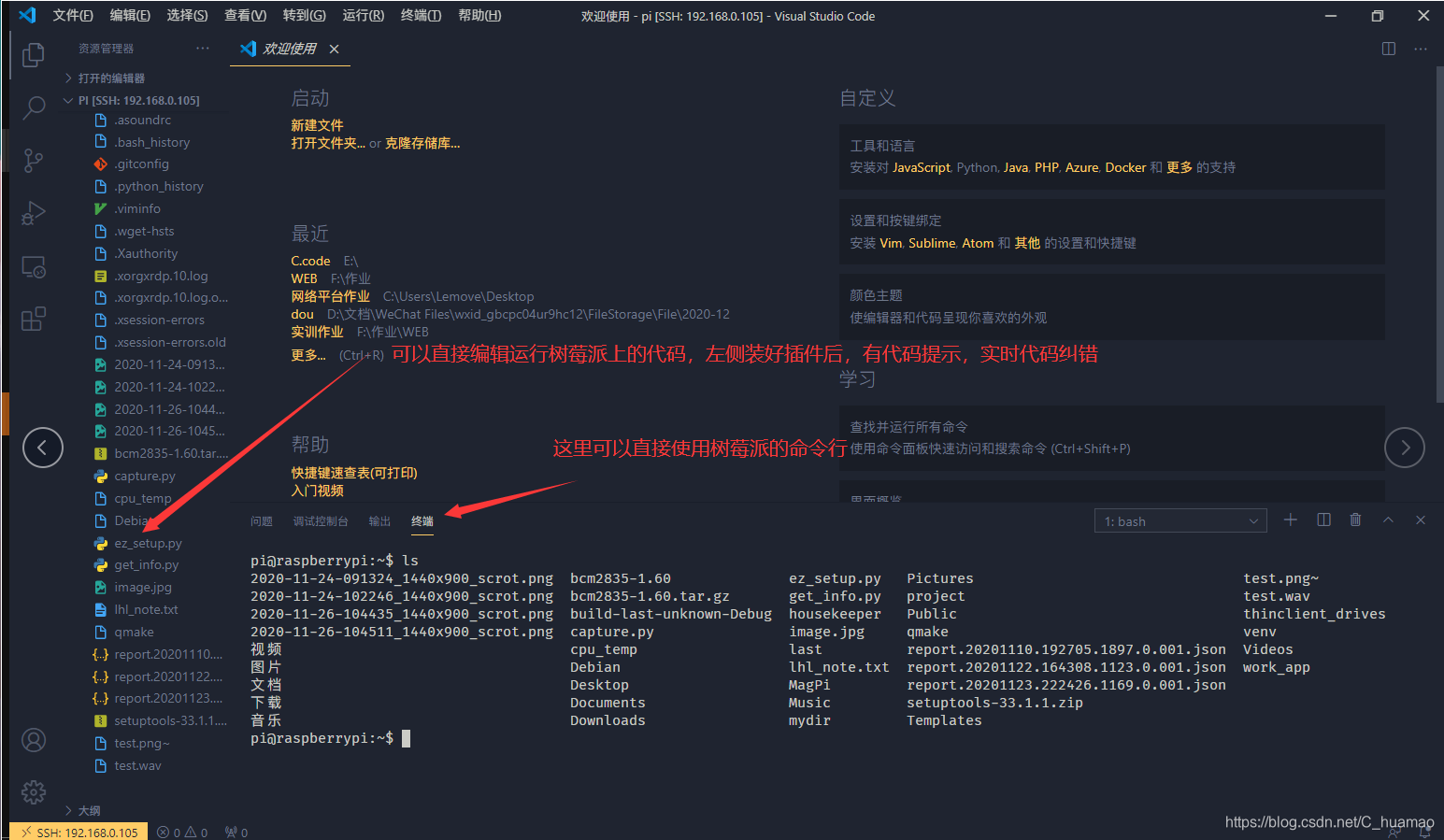Open the Source Control view
The height and width of the screenshot is (840, 1444).
(x=34, y=161)
